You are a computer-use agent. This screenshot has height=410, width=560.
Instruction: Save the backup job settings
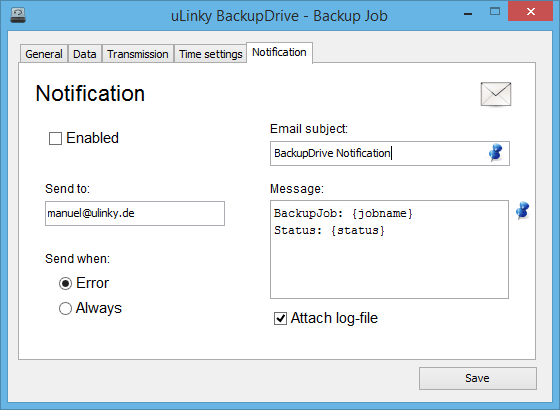pyautogui.click(x=478, y=378)
